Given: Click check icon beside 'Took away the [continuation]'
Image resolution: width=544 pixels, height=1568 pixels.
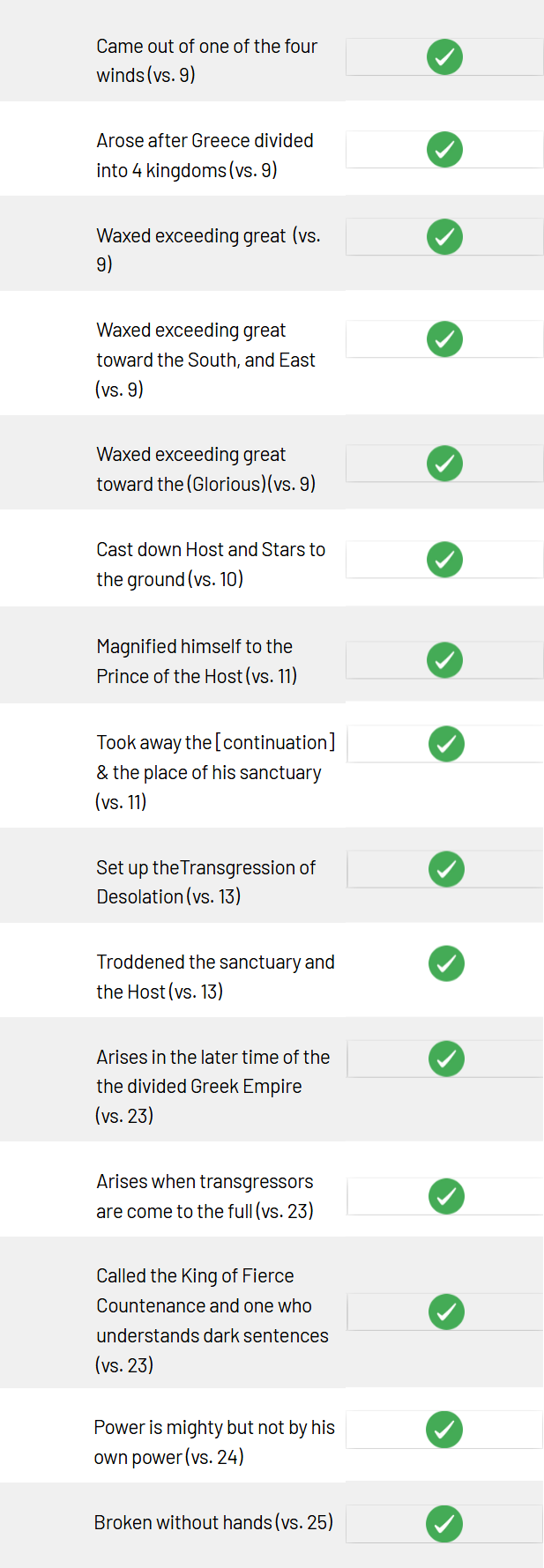Looking at the screenshot, I should [x=446, y=744].
